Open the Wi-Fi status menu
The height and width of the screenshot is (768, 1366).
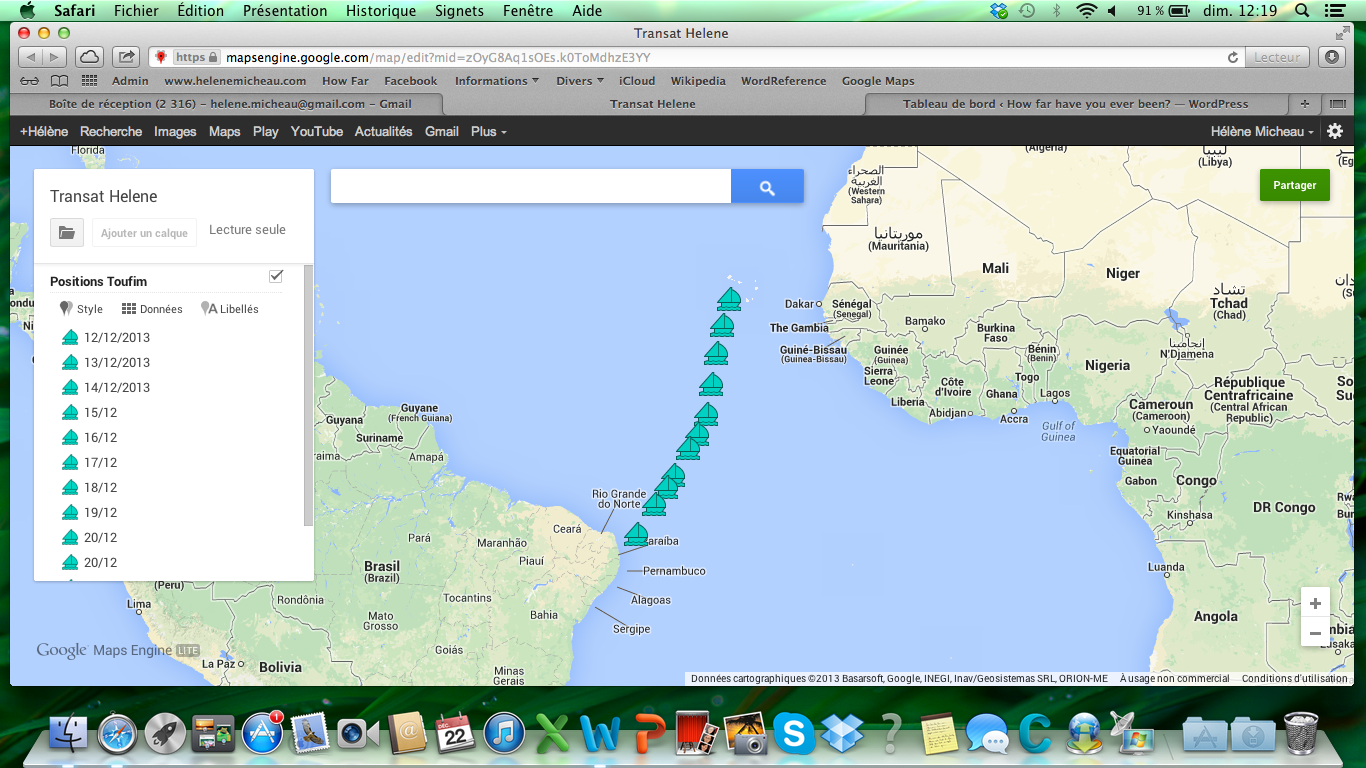[1086, 11]
